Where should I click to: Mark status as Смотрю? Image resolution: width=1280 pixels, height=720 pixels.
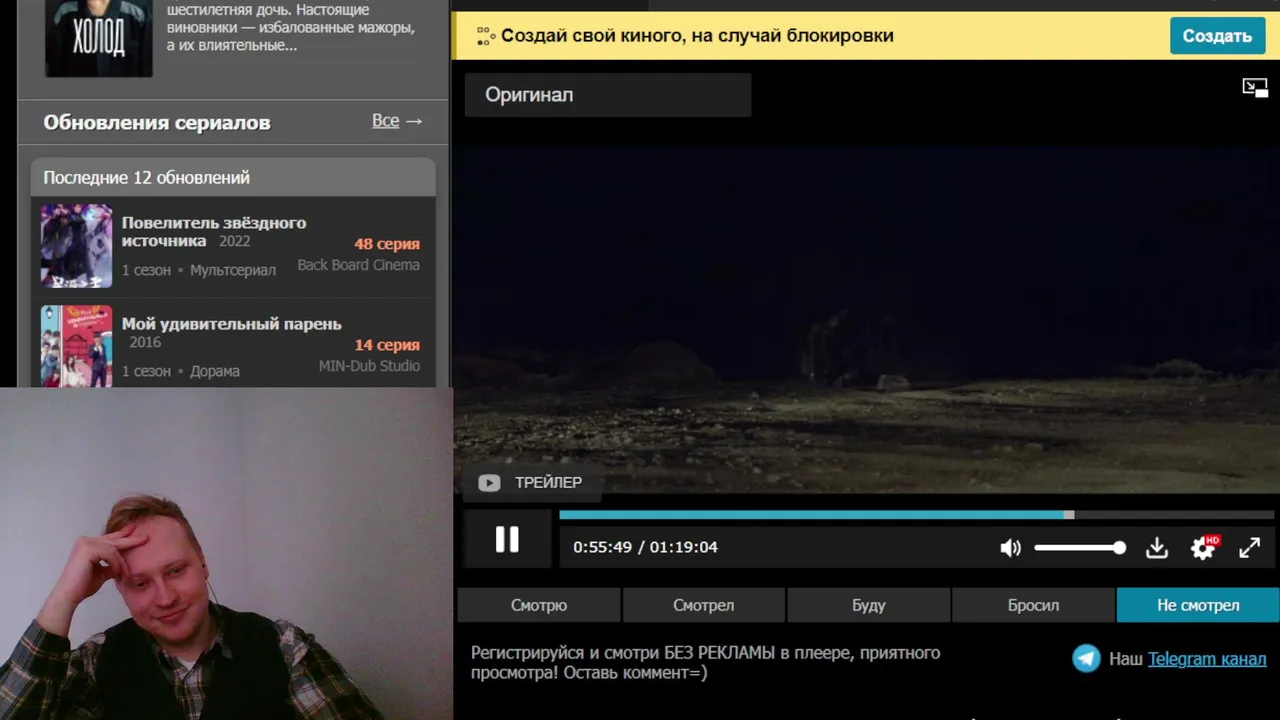click(x=539, y=605)
